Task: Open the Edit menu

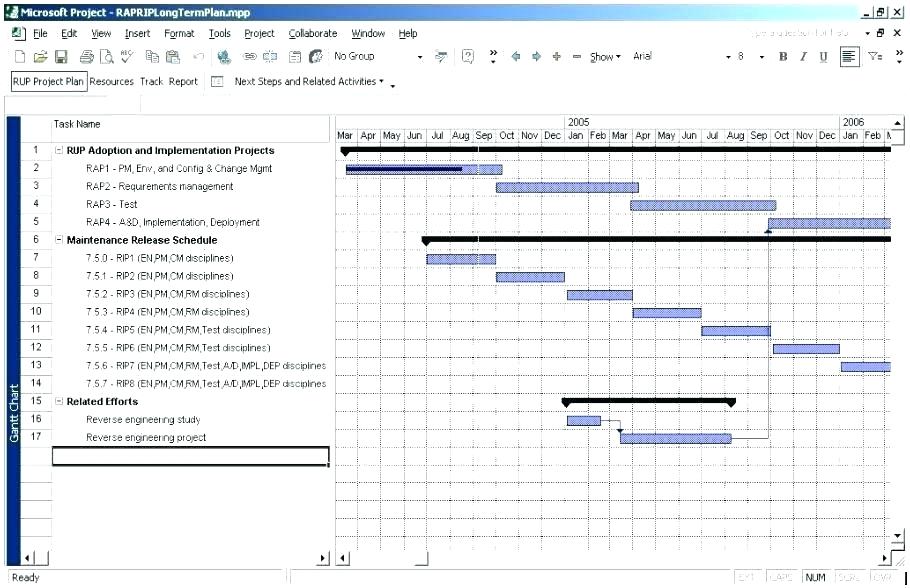Action: tap(69, 34)
